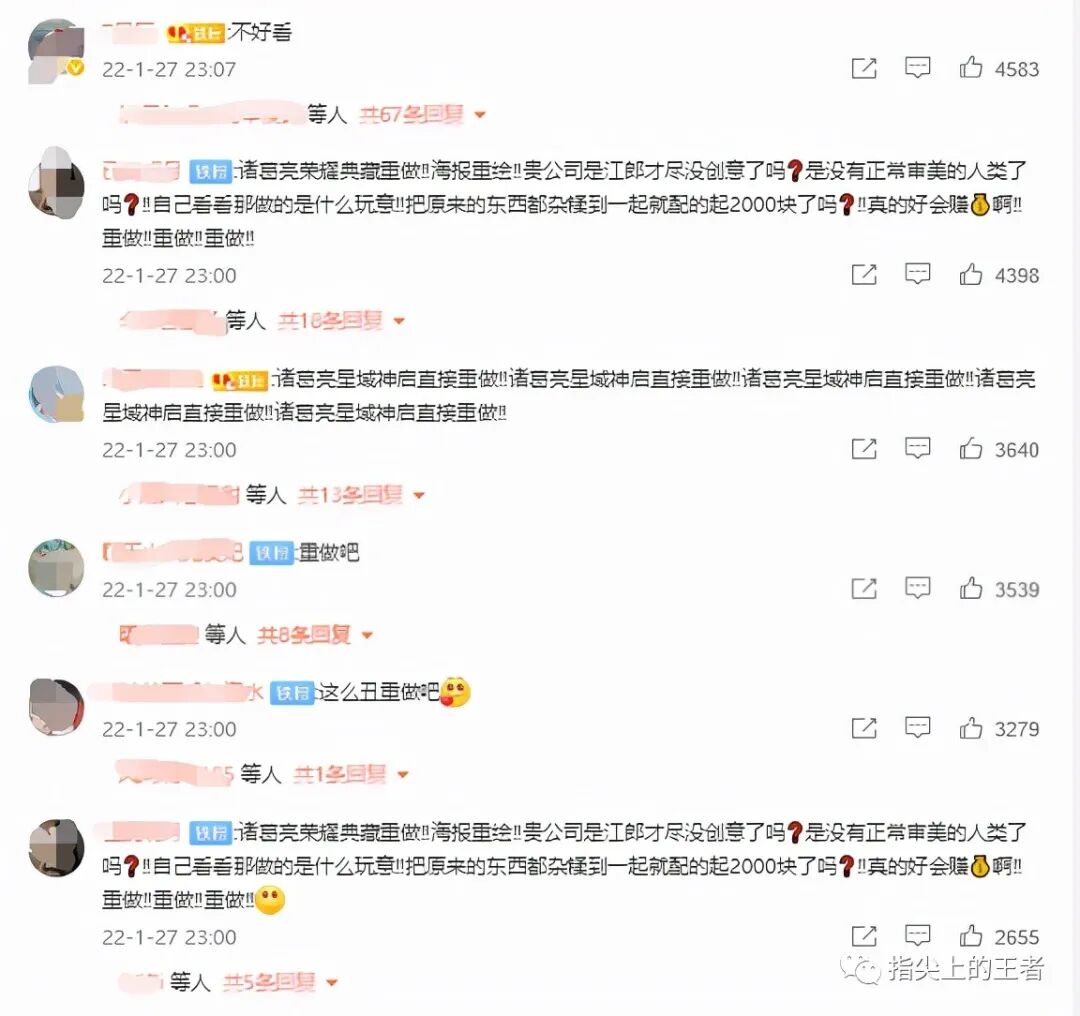The height and width of the screenshot is (1016, 1080).
Task: Thumbs up the comment with 3539 likes
Action: [970, 588]
